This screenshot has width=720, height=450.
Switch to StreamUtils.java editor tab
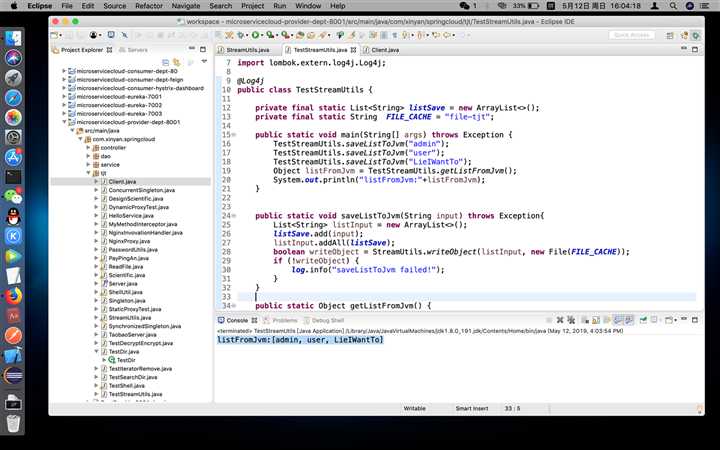[x=248, y=50]
